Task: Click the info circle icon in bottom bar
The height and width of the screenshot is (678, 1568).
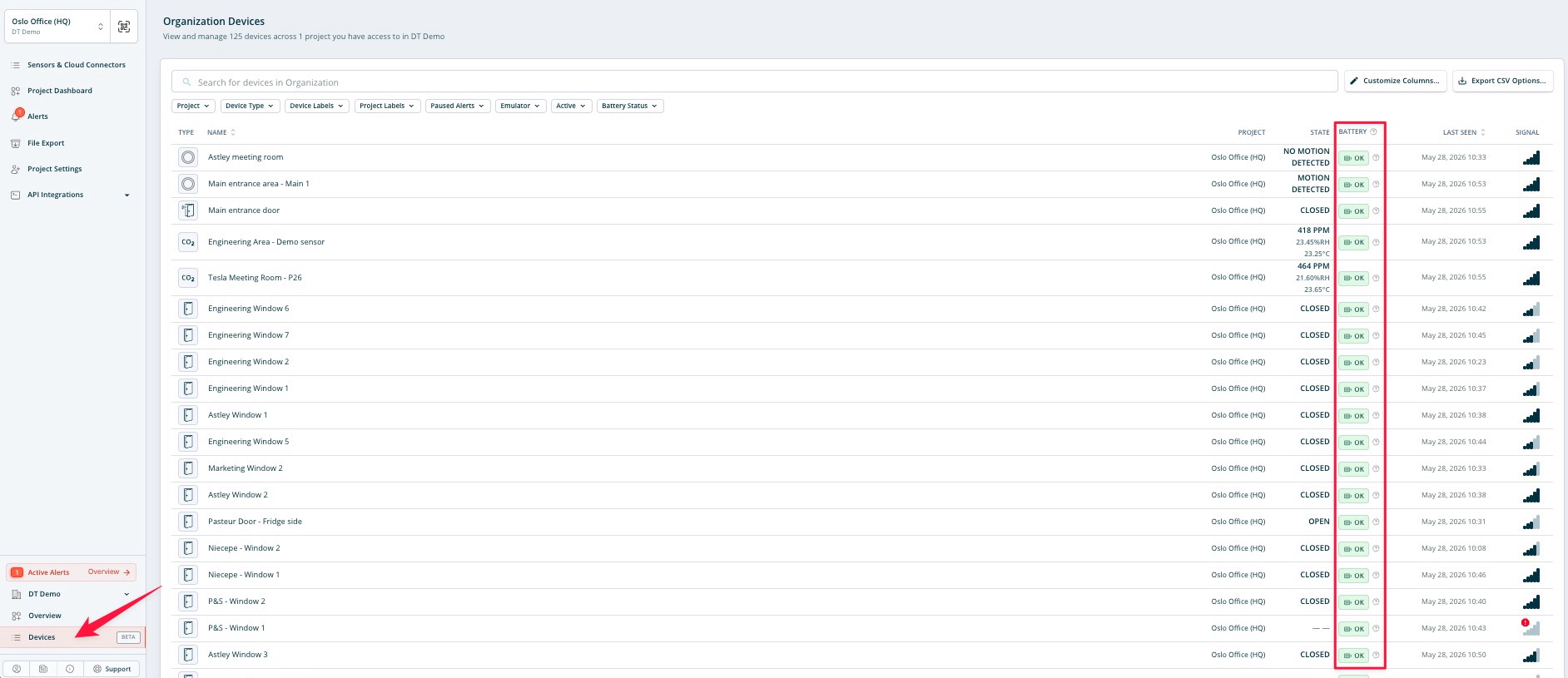Action: point(70,669)
